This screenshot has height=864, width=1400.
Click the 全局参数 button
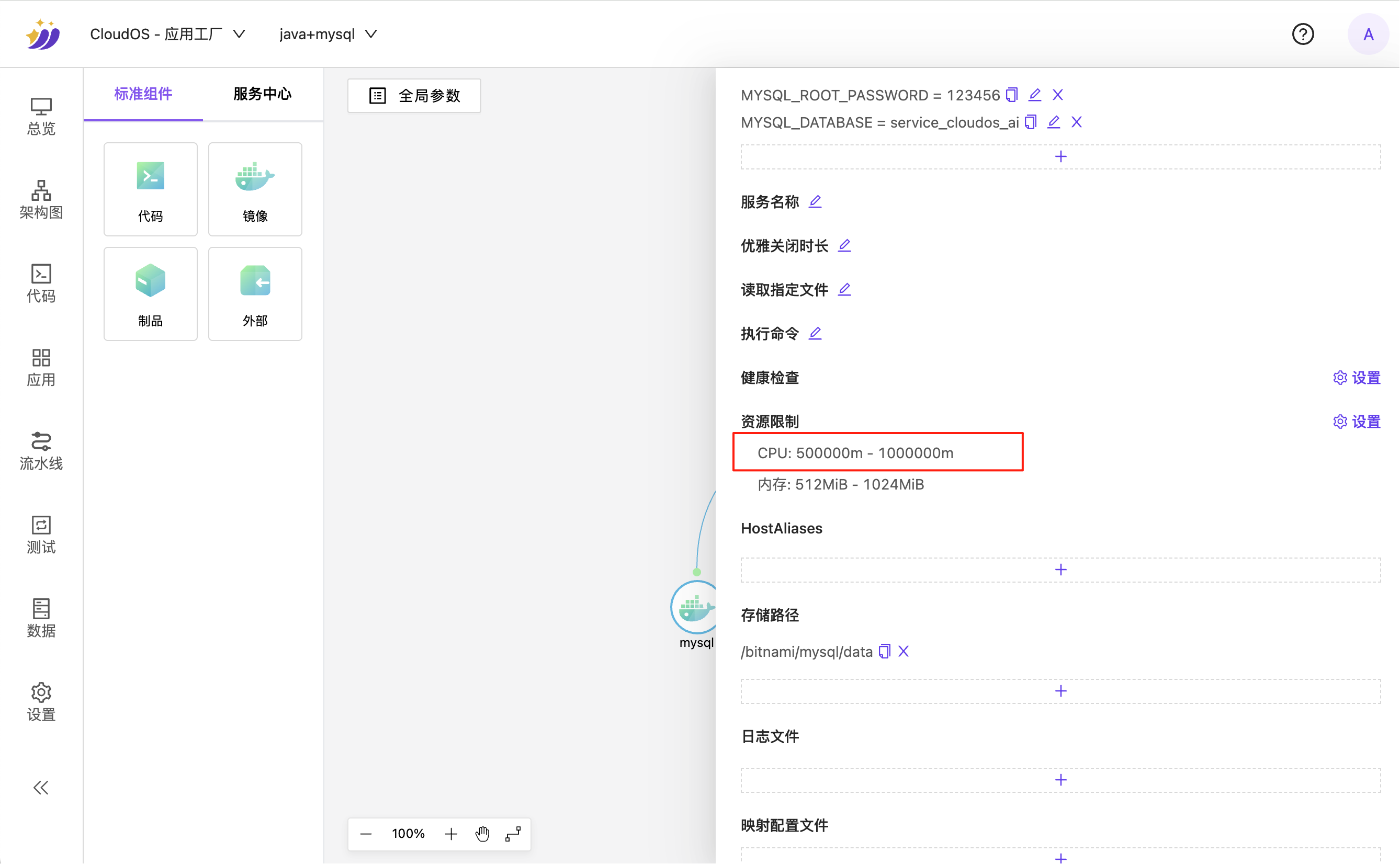[x=414, y=95]
